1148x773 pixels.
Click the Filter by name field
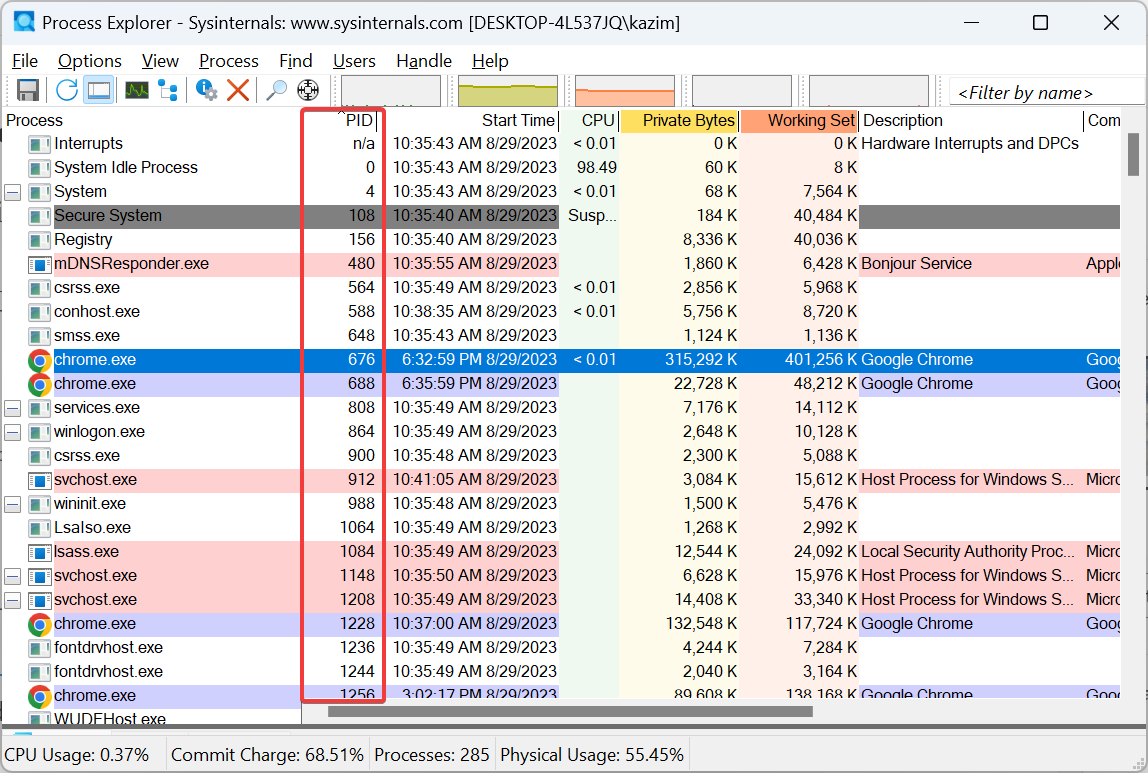point(1046,92)
